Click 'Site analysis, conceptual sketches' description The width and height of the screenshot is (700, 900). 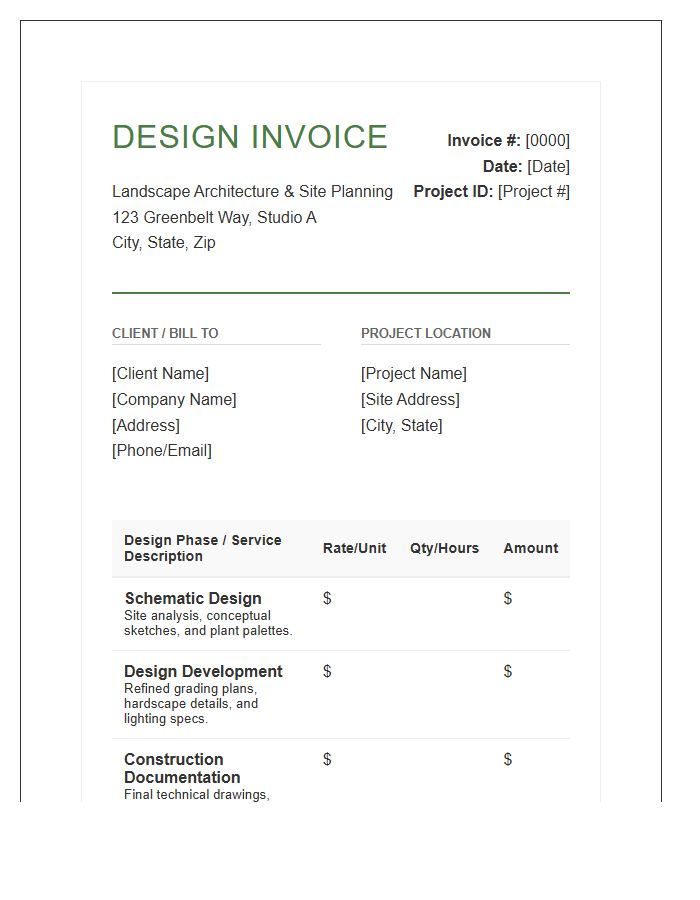(208, 623)
